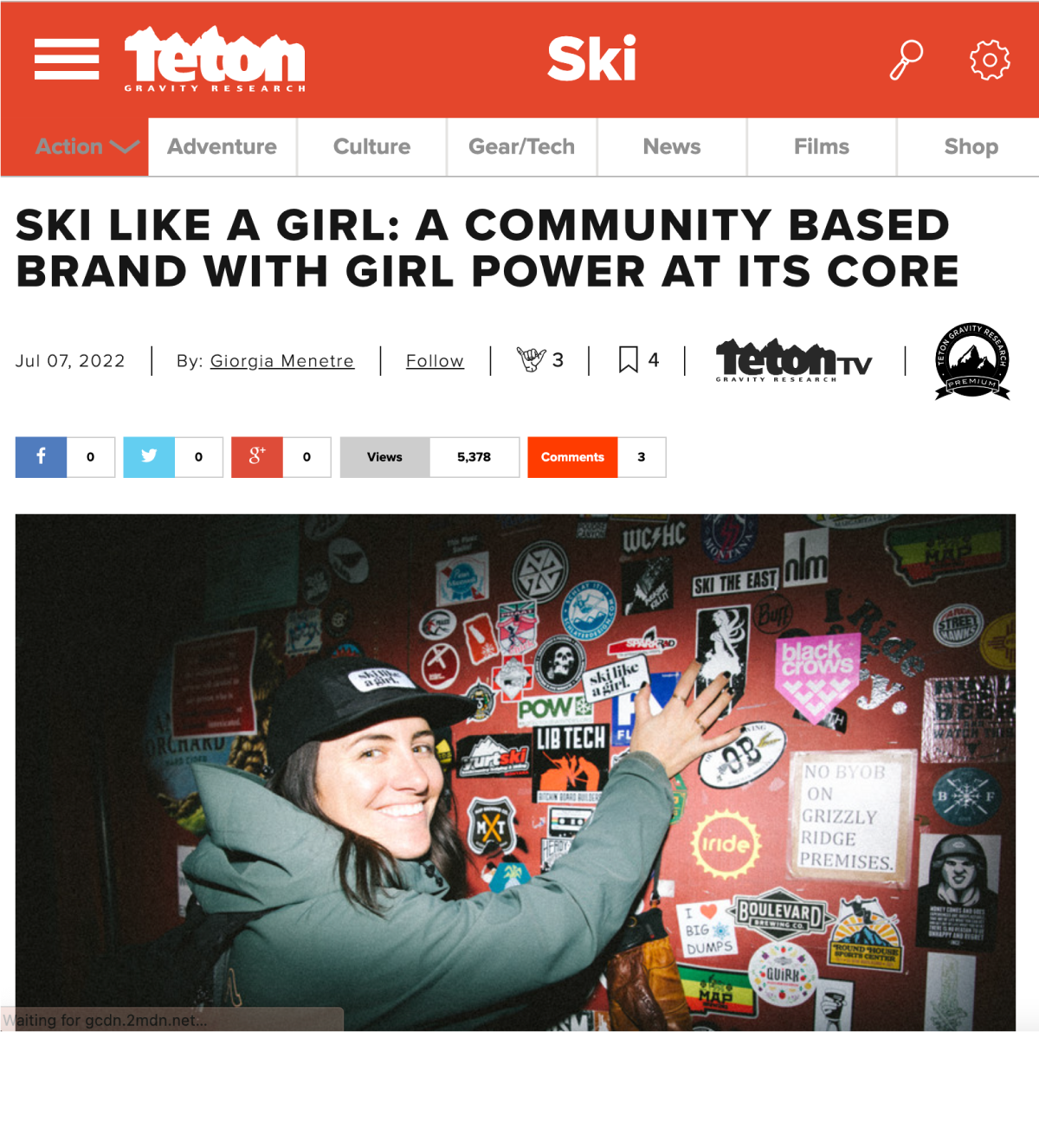The width and height of the screenshot is (1039, 1148).
Task: Expand the Action dropdown chevron
Action: [x=125, y=147]
